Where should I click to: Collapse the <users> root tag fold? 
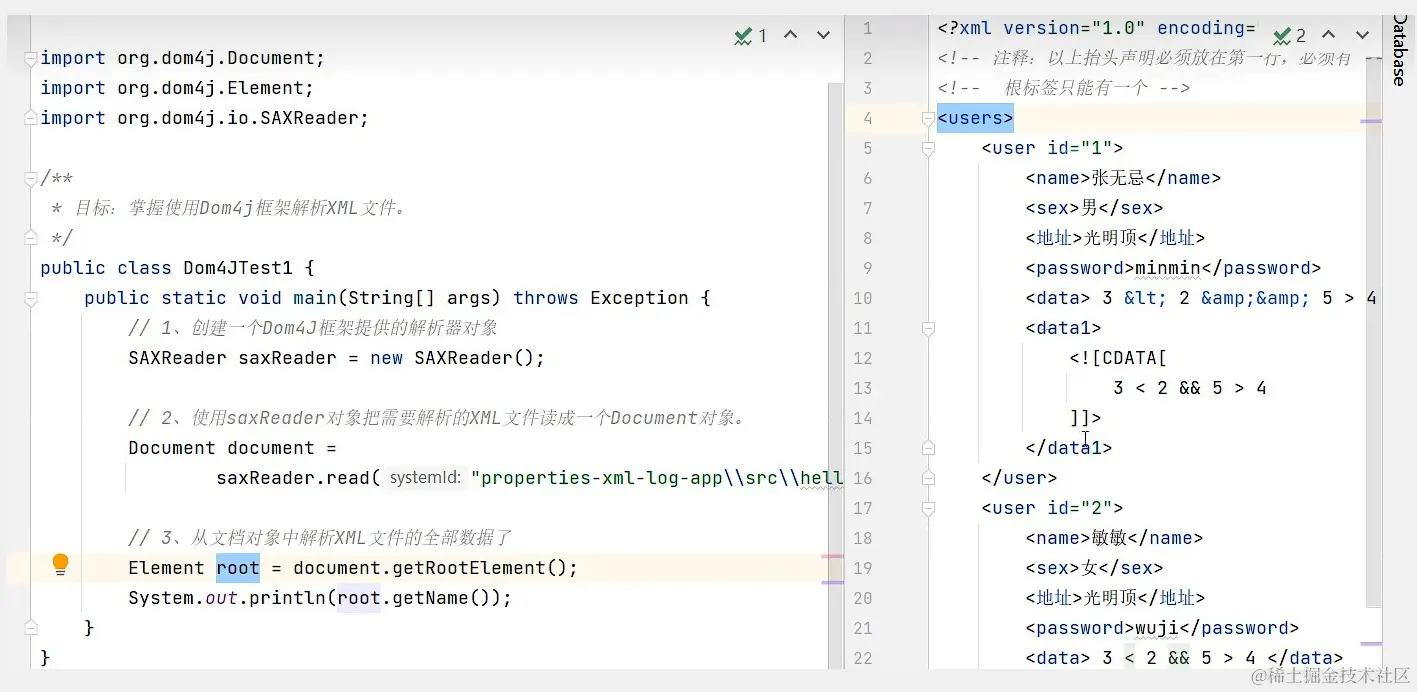tap(928, 118)
